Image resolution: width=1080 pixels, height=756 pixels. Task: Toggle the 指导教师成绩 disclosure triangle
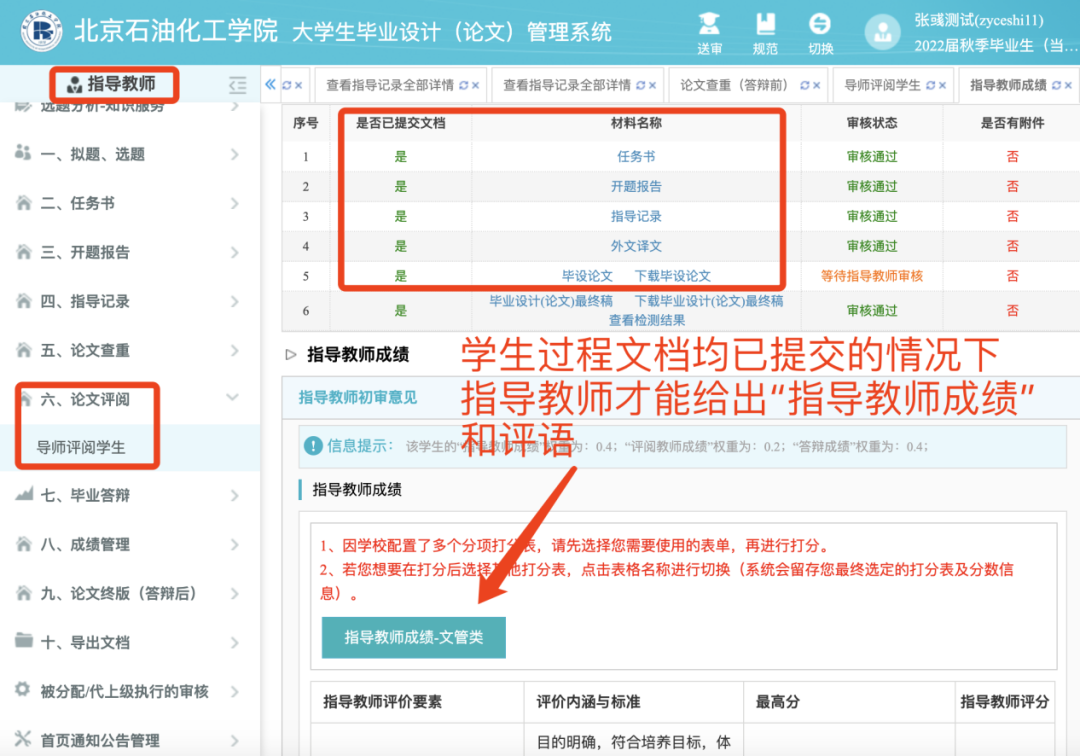click(x=291, y=354)
